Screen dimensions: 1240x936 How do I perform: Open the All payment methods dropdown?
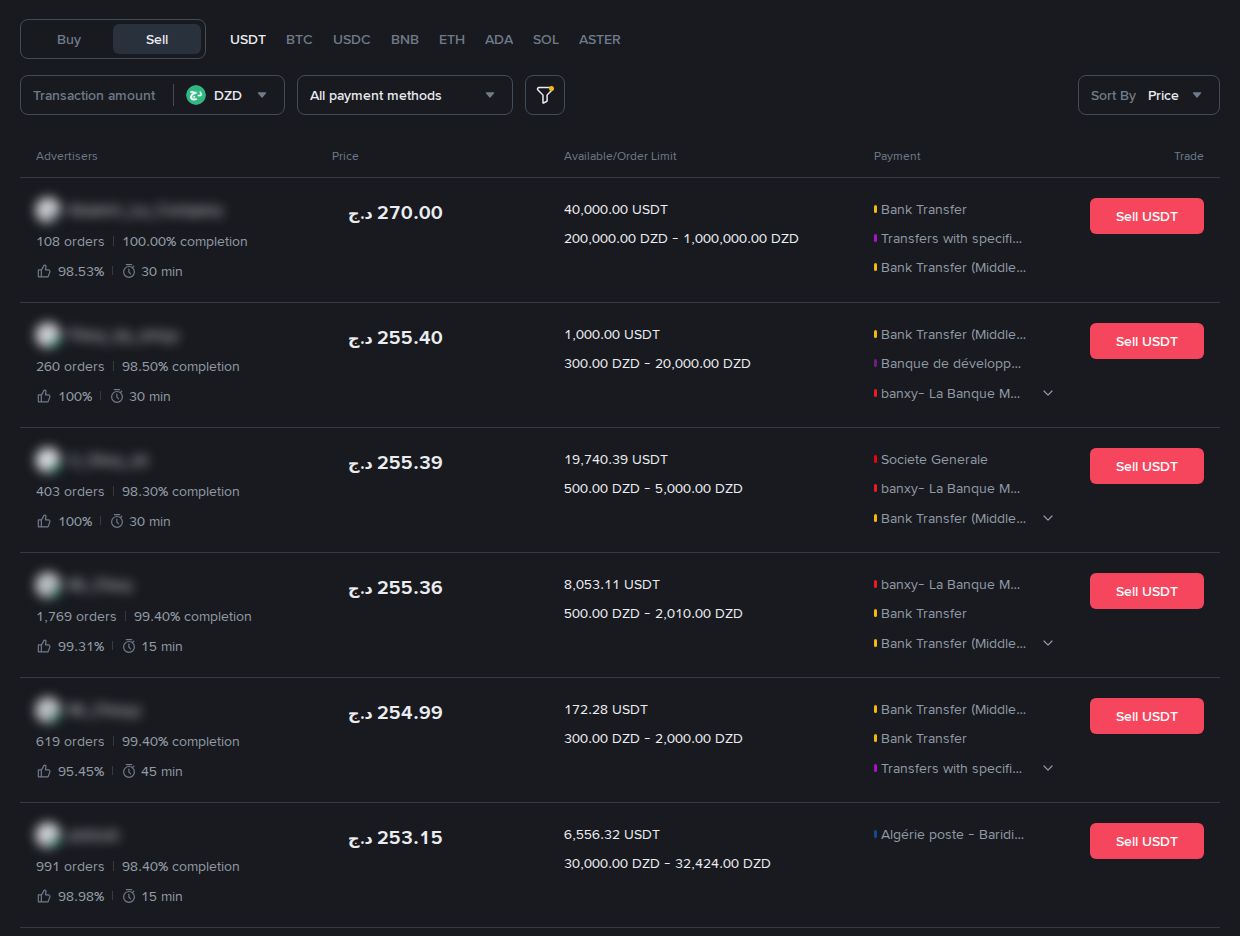tap(405, 95)
